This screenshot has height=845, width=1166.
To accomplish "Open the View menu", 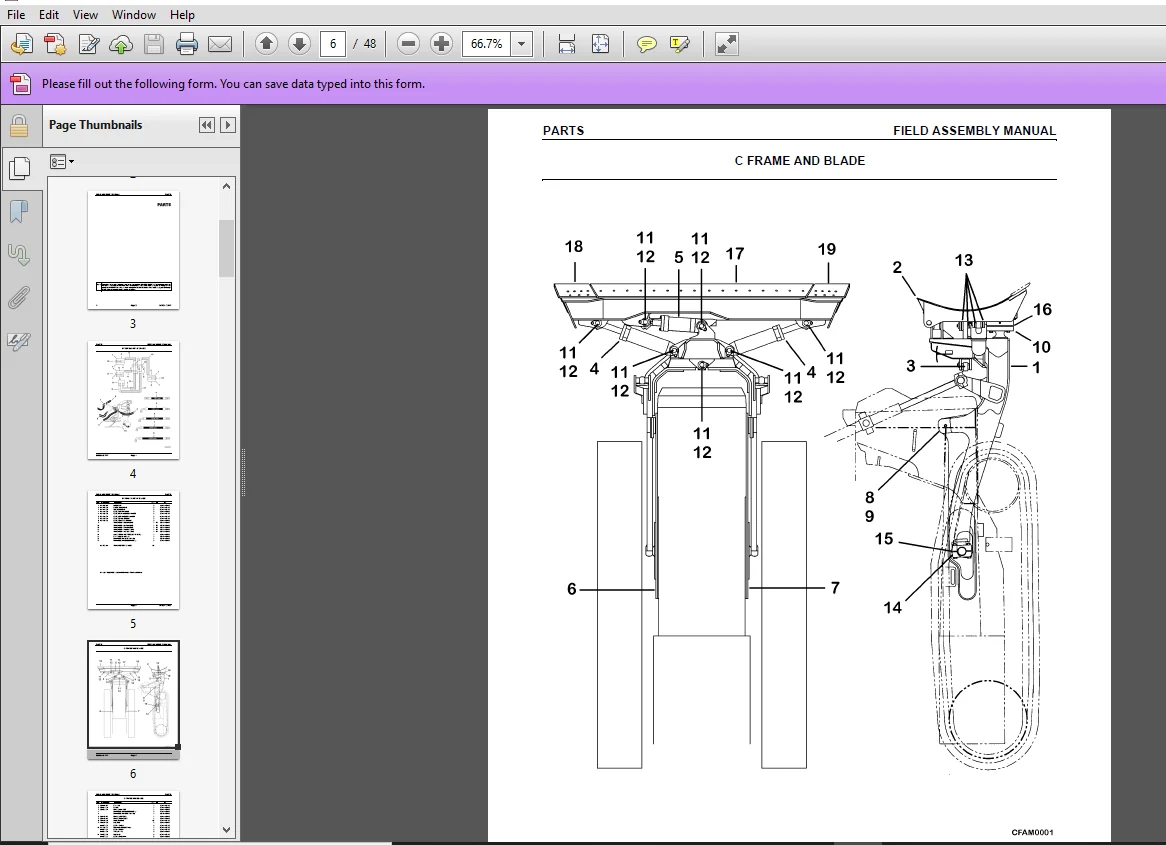I will [85, 14].
